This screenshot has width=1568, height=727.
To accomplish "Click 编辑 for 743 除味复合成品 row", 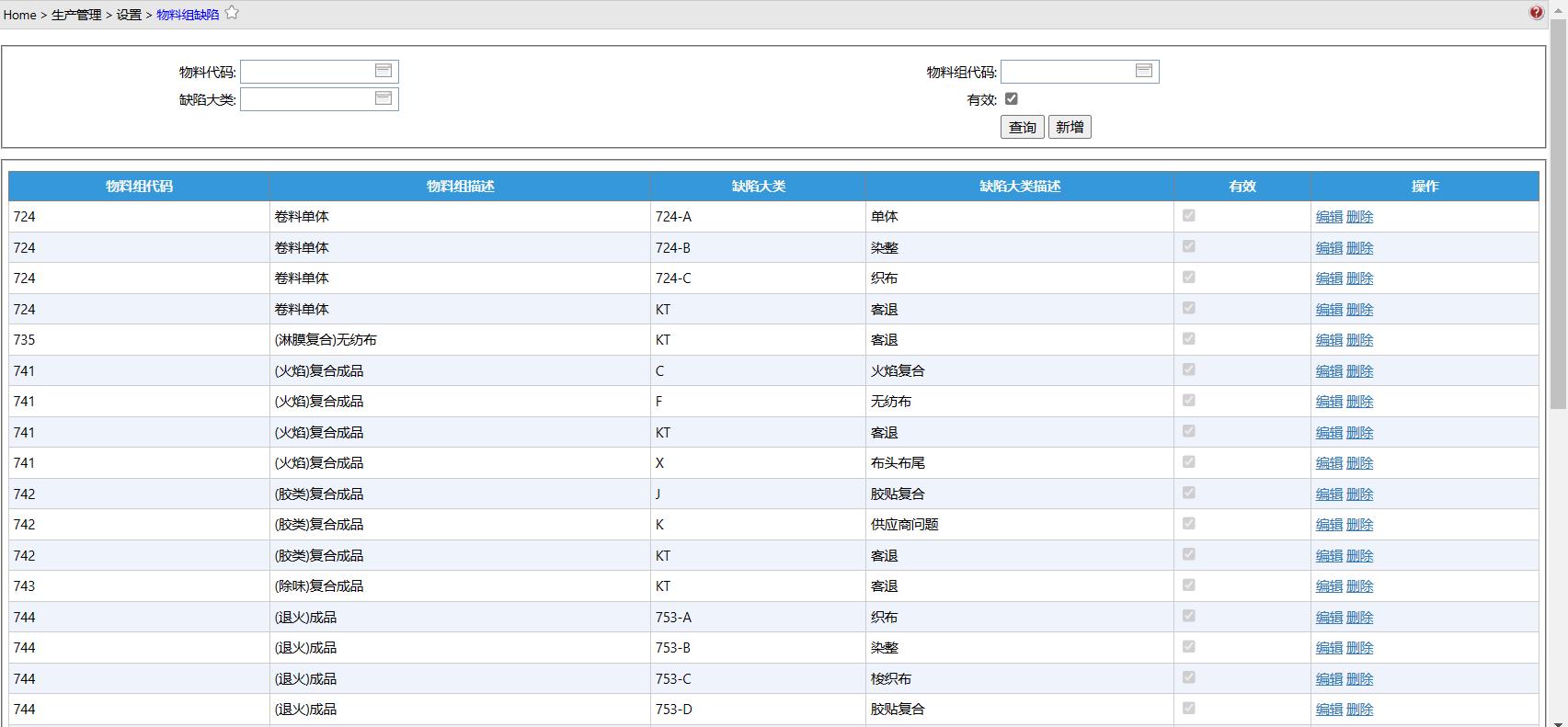I will 1329,586.
